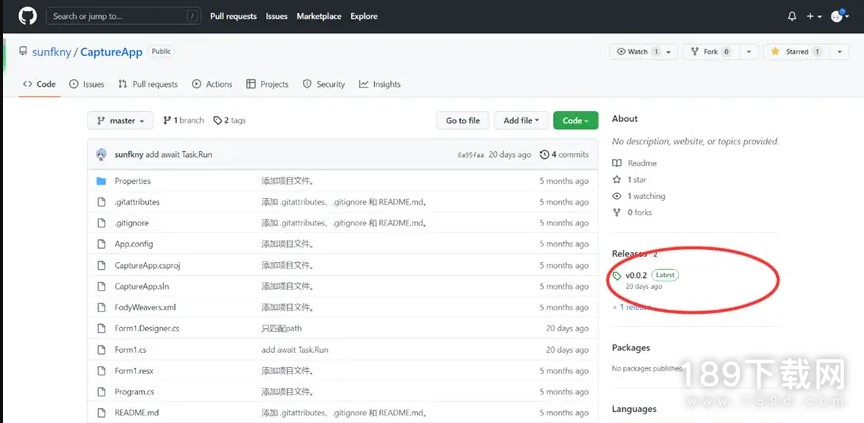Image resolution: width=864 pixels, height=423 pixels.
Task: Open the .gitattributes file
Action: (137, 202)
